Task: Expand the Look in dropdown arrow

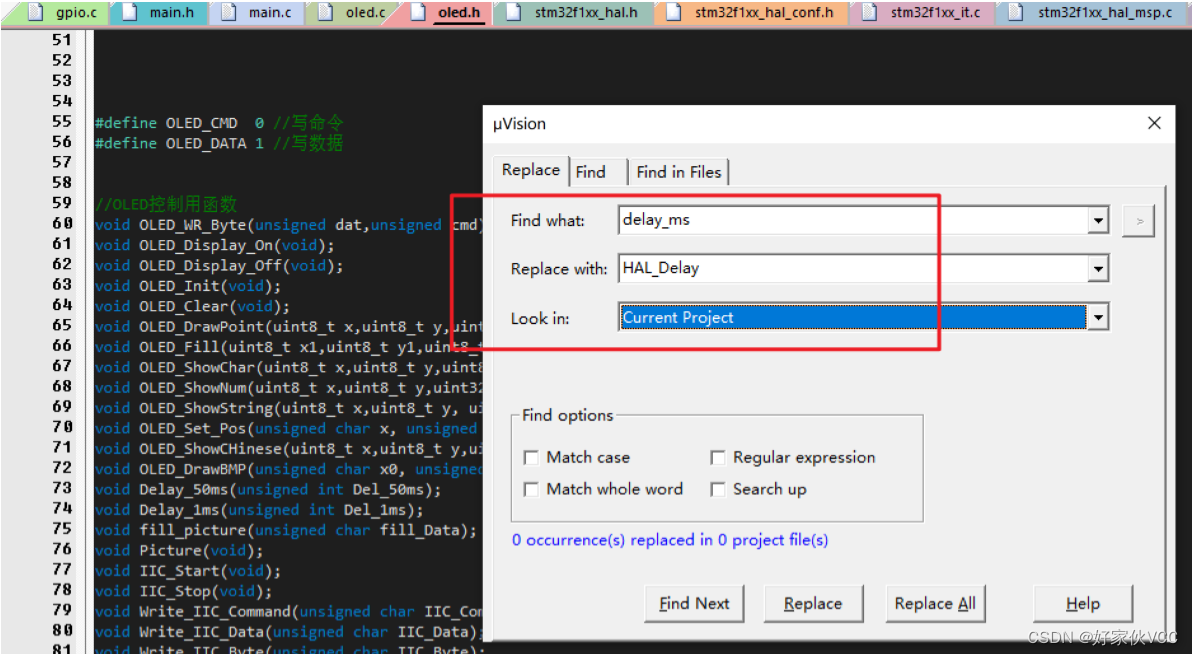Action: 1098,318
